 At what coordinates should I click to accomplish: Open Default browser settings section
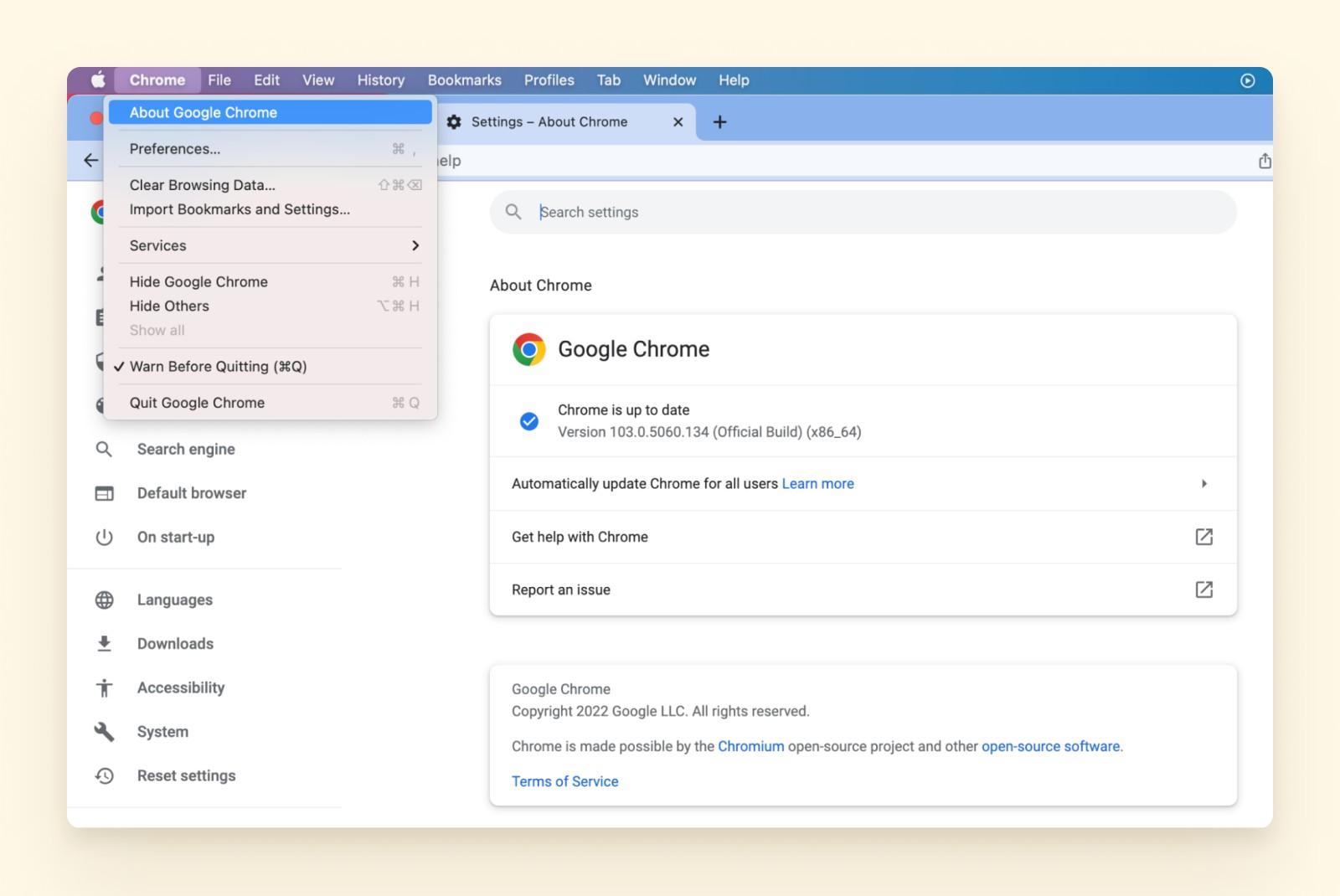click(192, 493)
